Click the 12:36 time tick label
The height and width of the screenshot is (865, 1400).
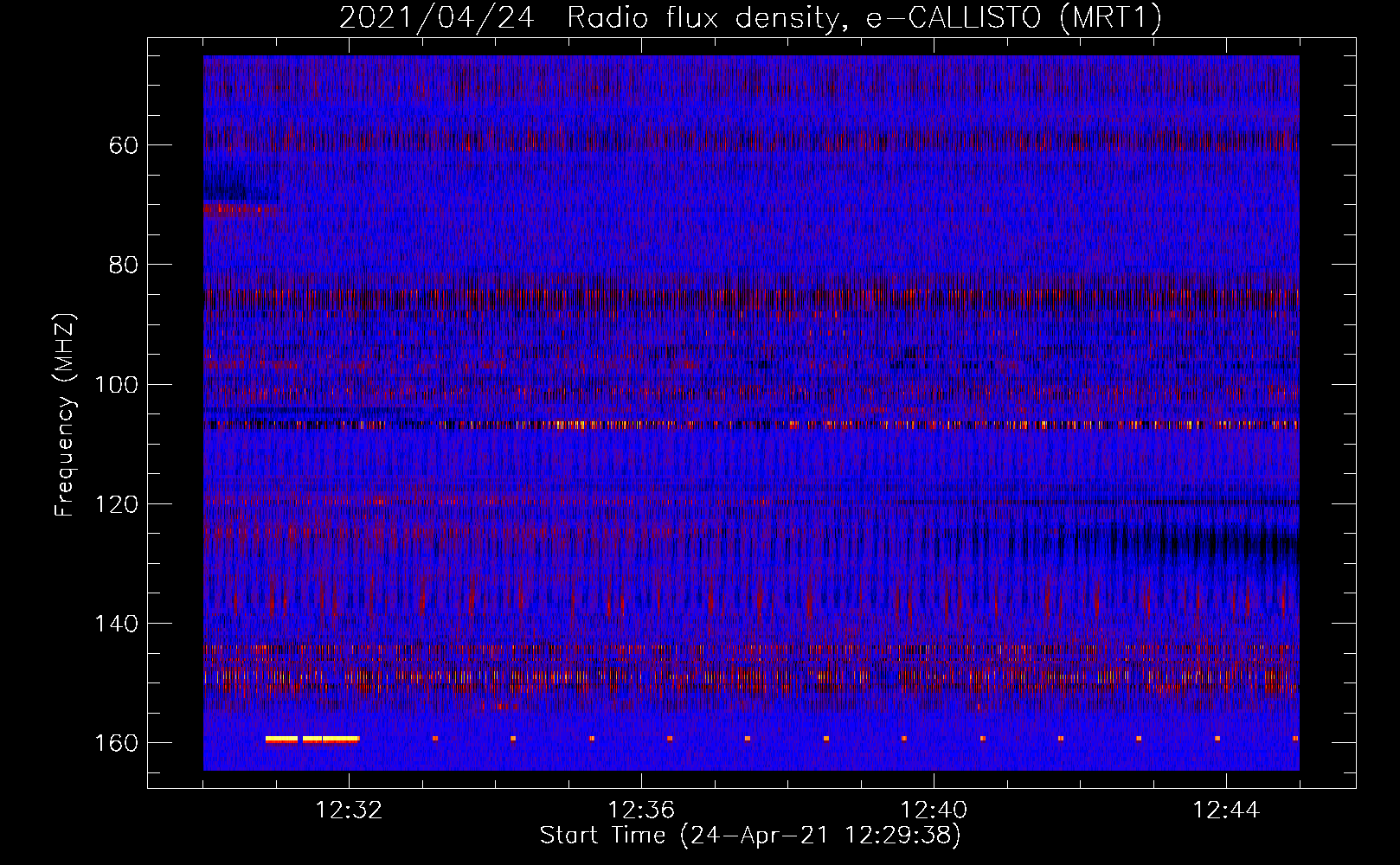click(x=642, y=811)
